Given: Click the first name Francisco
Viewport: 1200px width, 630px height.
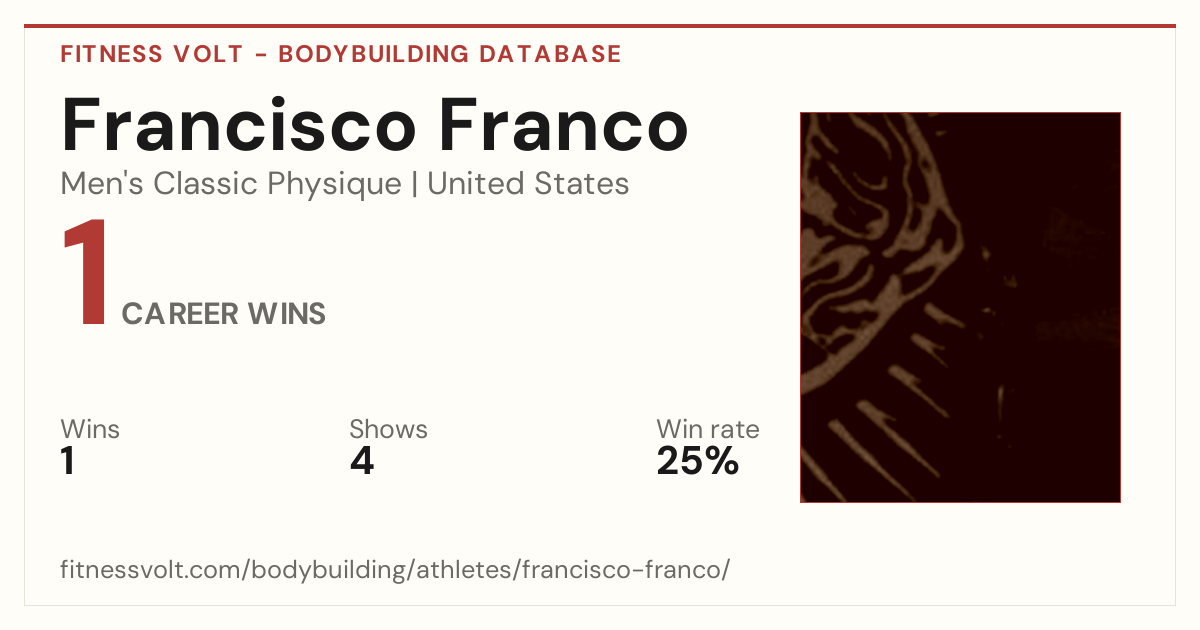Looking at the screenshot, I should pos(238,125).
